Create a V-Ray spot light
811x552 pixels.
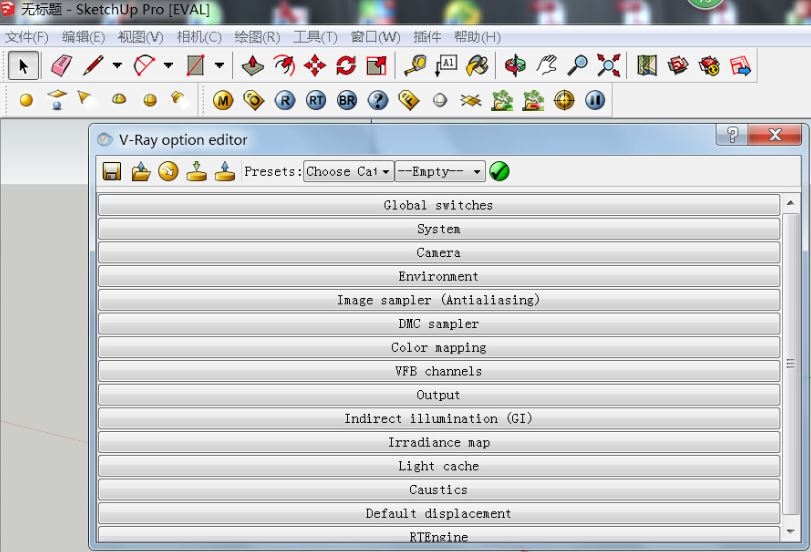(x=84, y=97)
